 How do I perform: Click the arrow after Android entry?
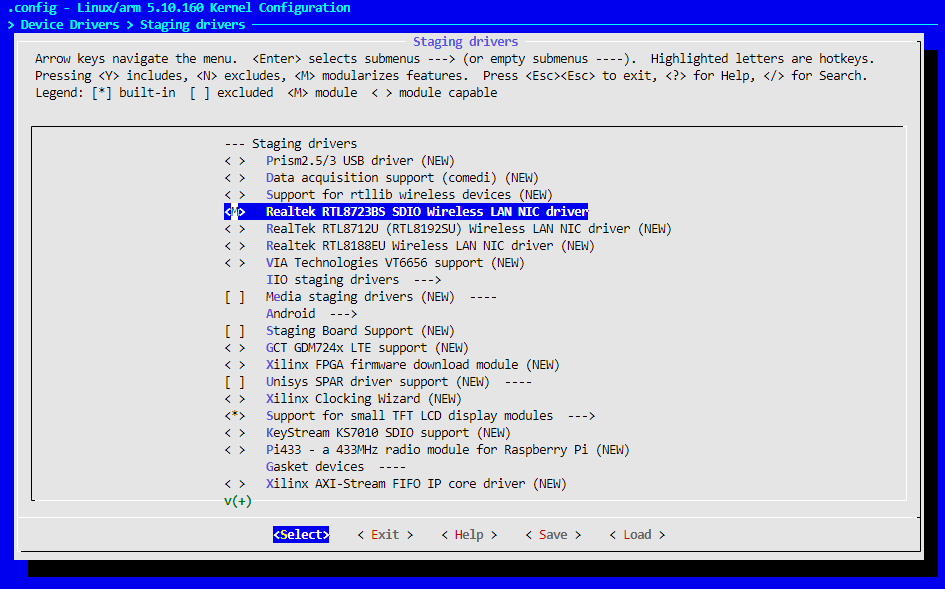point(344,313)
